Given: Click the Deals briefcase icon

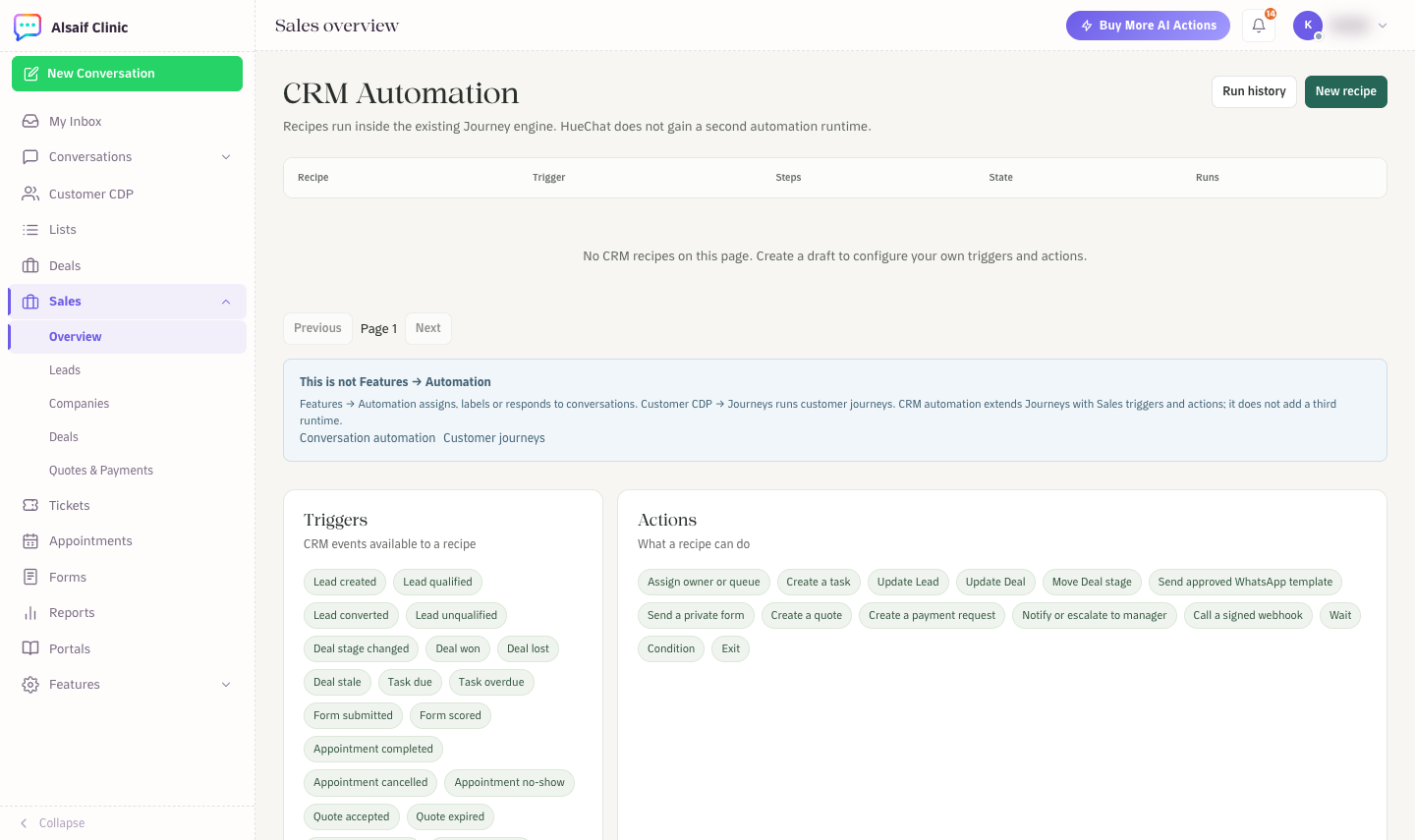Looking at the screenshot, I should tap(30, 266).
